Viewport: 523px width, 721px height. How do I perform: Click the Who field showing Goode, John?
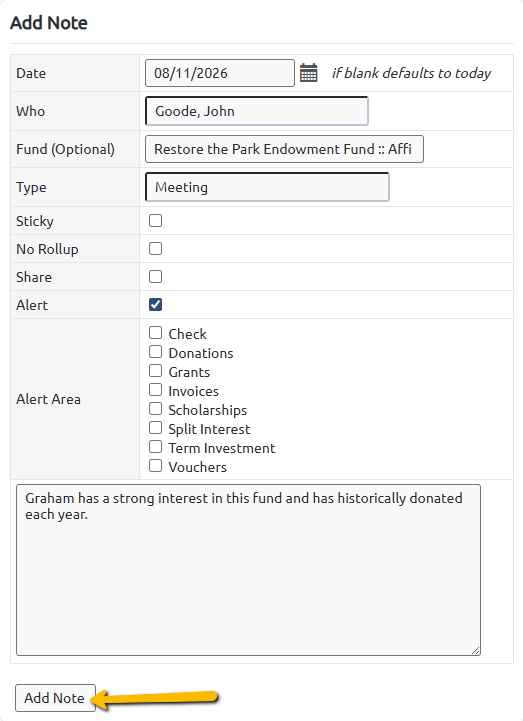pyautogui.click(x=257, y=111)
